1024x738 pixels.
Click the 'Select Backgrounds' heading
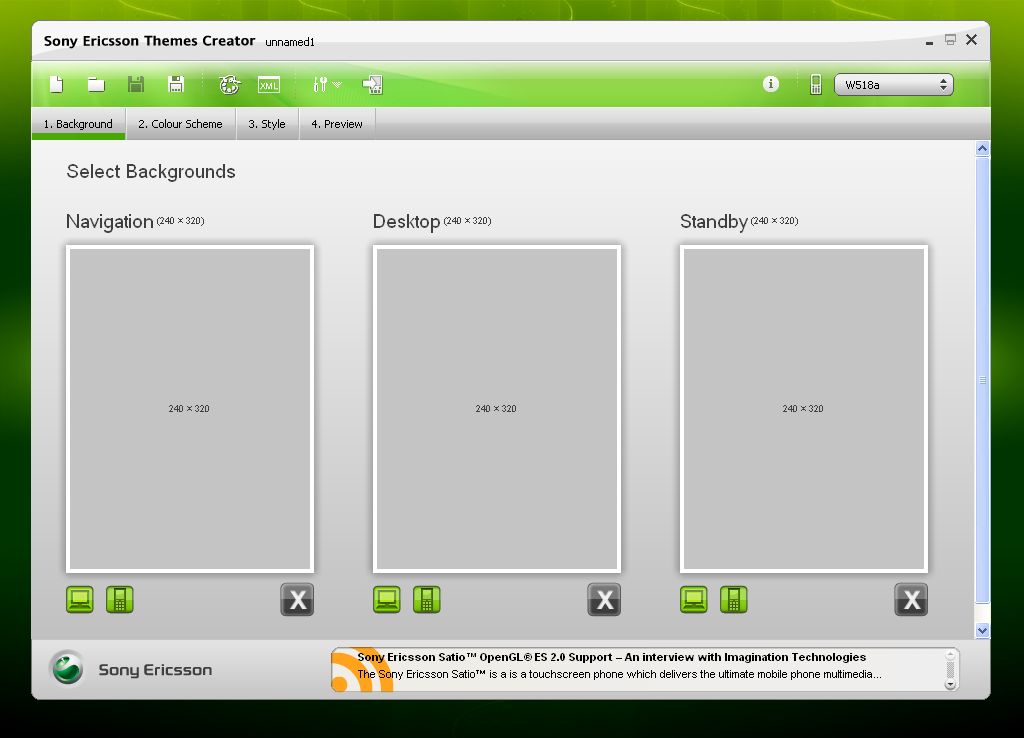(x=151, y=172)
